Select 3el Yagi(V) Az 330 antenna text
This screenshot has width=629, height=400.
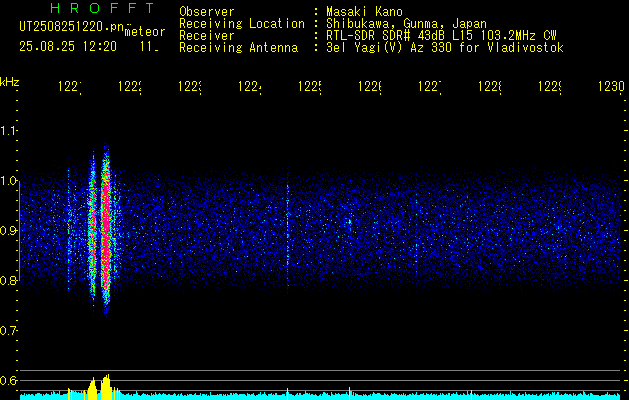(x=445, y=48)
